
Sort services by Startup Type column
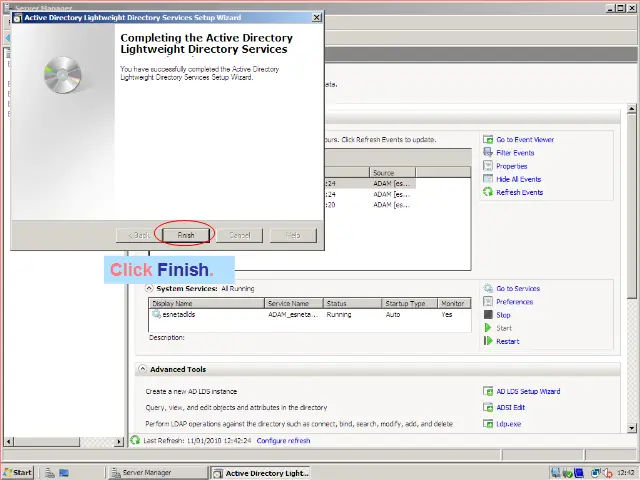pyautogui.click(x=405, y=303)
